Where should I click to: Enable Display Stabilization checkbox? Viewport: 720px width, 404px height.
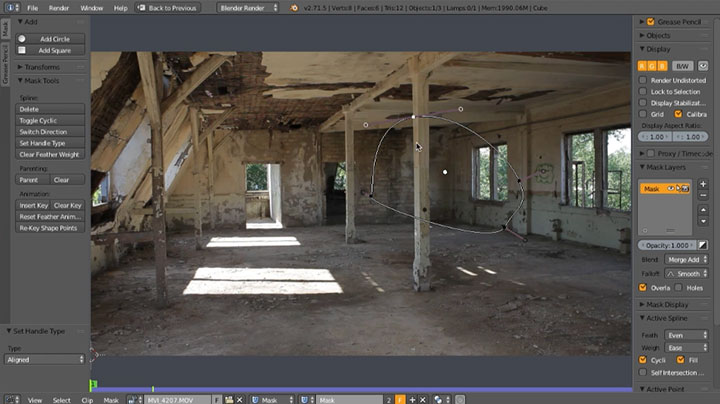click(643, 103)
